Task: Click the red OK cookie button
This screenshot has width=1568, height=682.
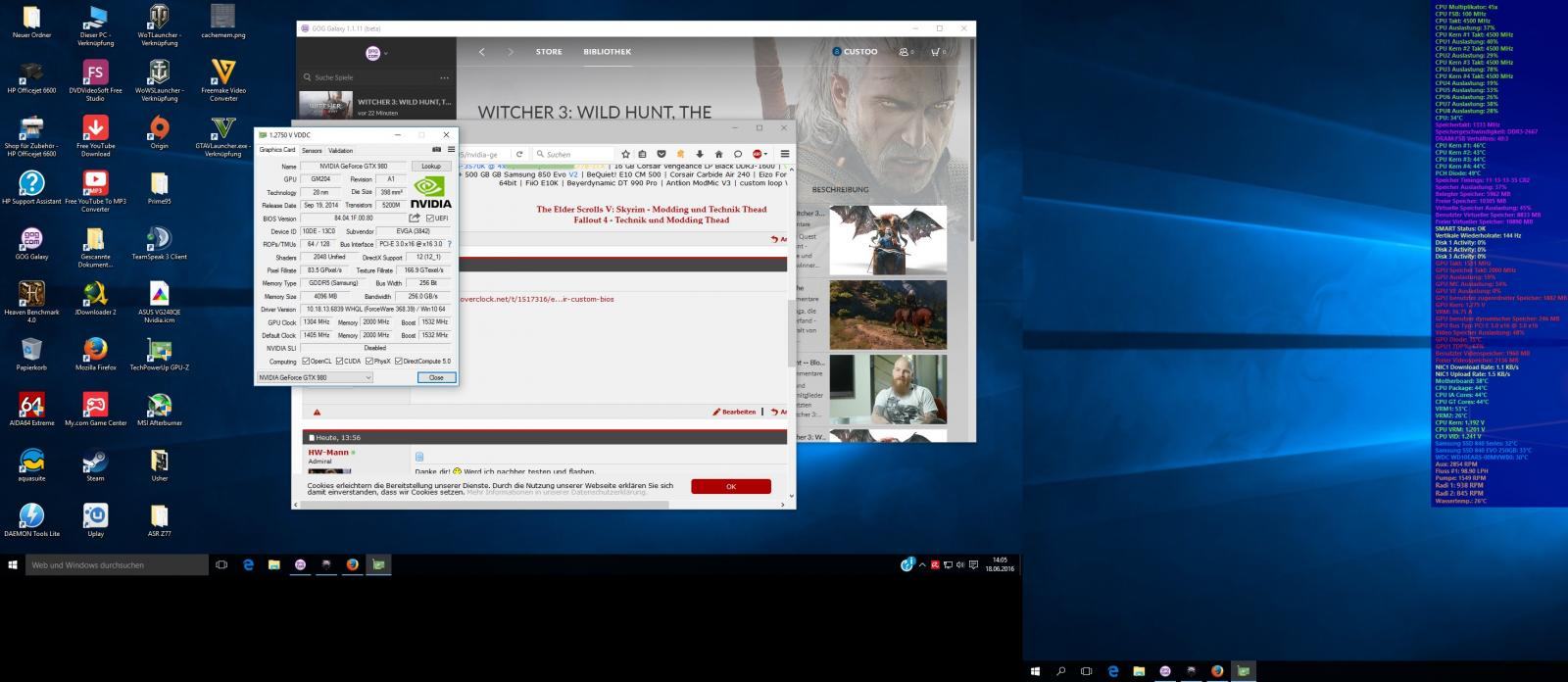Action: click(x=730, y=486)
